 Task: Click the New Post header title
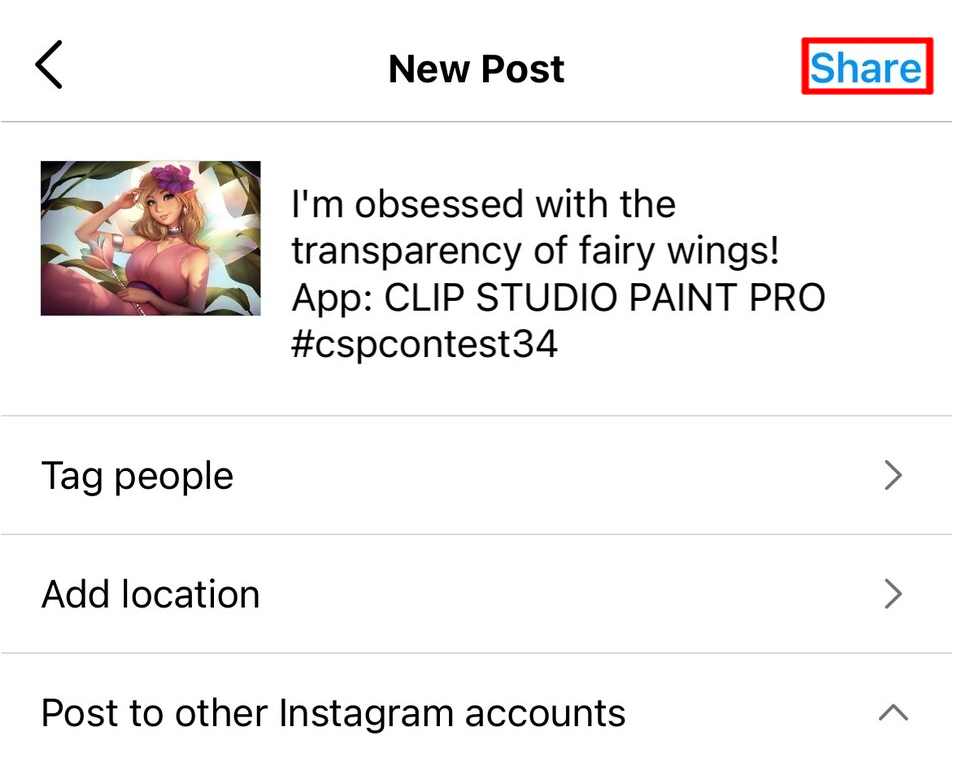476,68
